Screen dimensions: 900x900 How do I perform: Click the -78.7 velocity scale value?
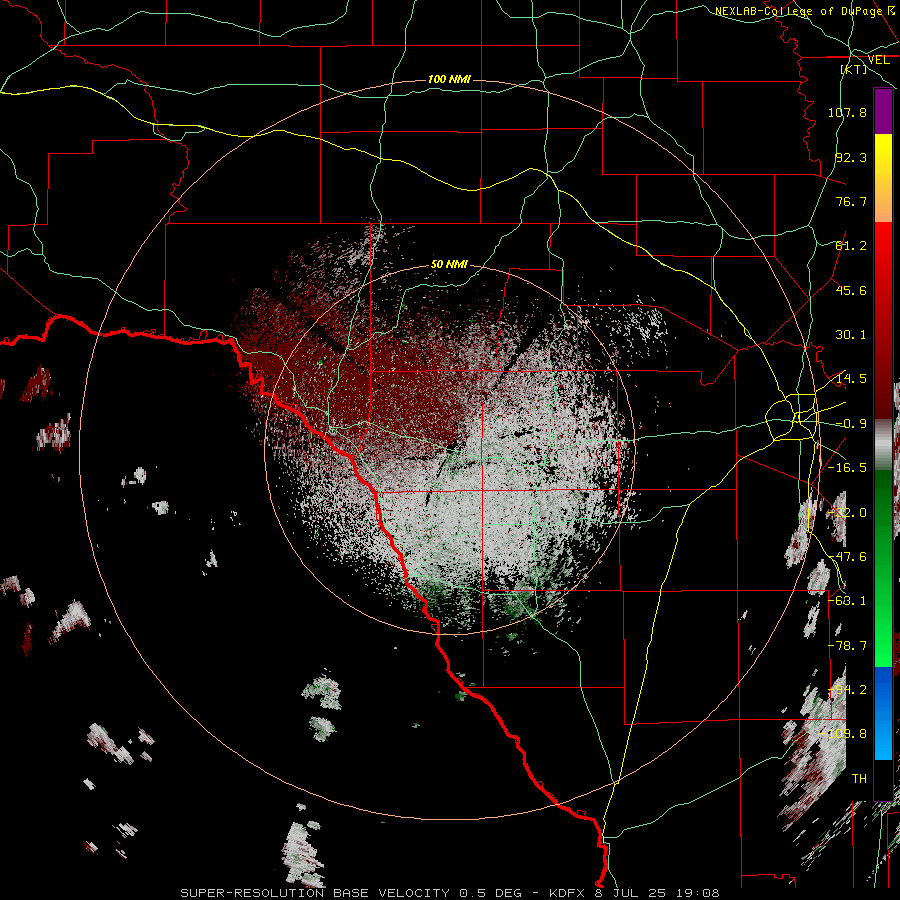point(847,646)
